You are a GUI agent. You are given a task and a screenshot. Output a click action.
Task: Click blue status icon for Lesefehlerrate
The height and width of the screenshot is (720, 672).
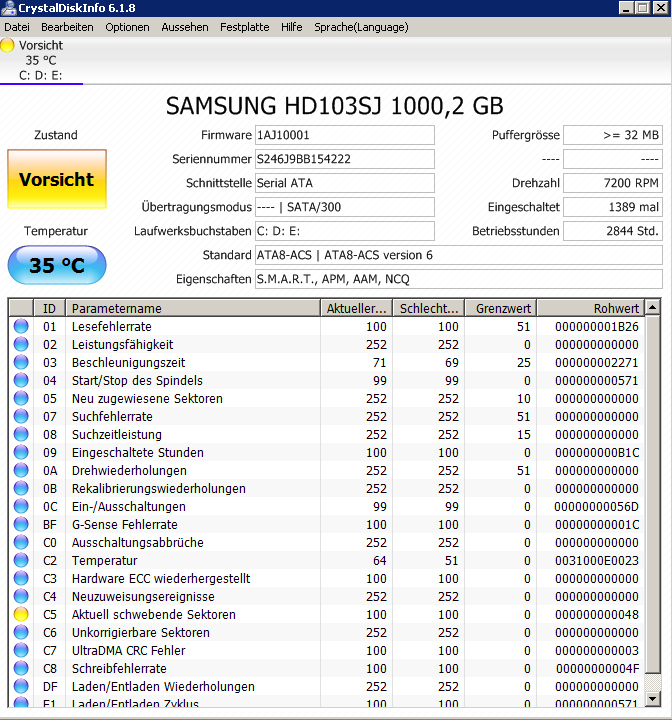[21, 326]
